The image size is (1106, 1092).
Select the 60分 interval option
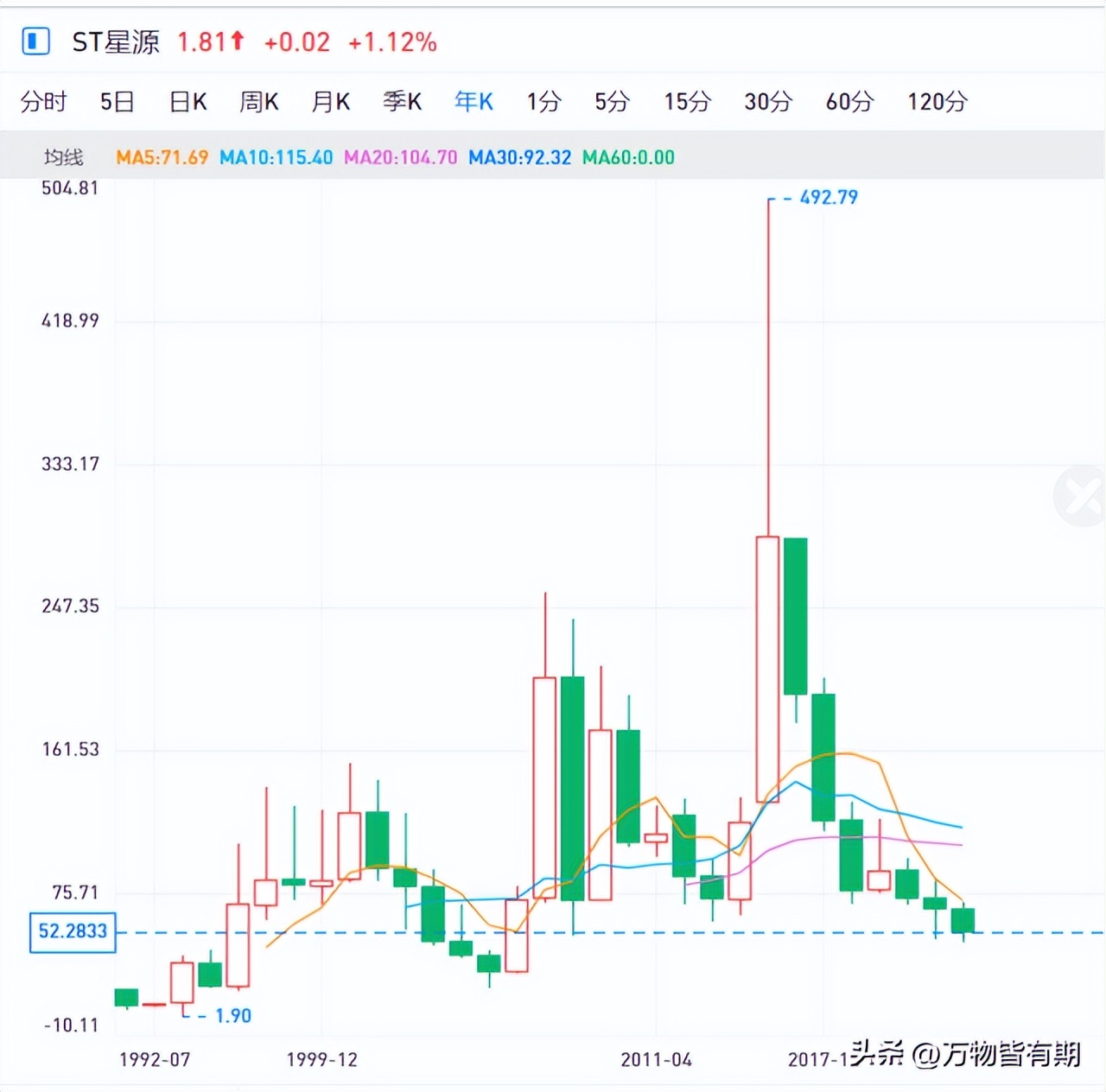849,101
